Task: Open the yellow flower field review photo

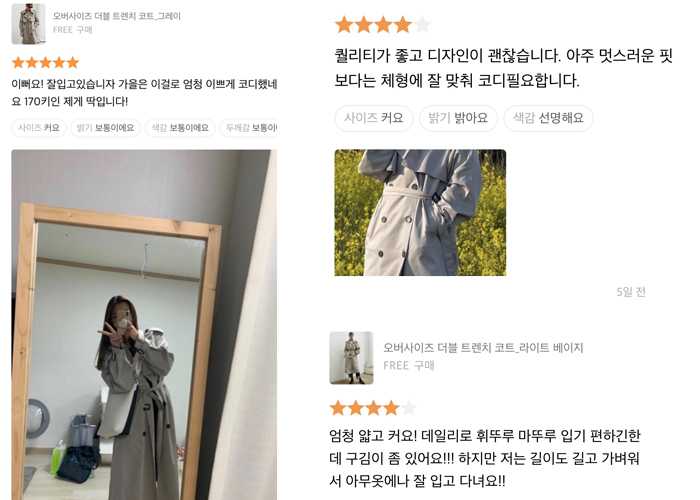Action: [420, 212]
